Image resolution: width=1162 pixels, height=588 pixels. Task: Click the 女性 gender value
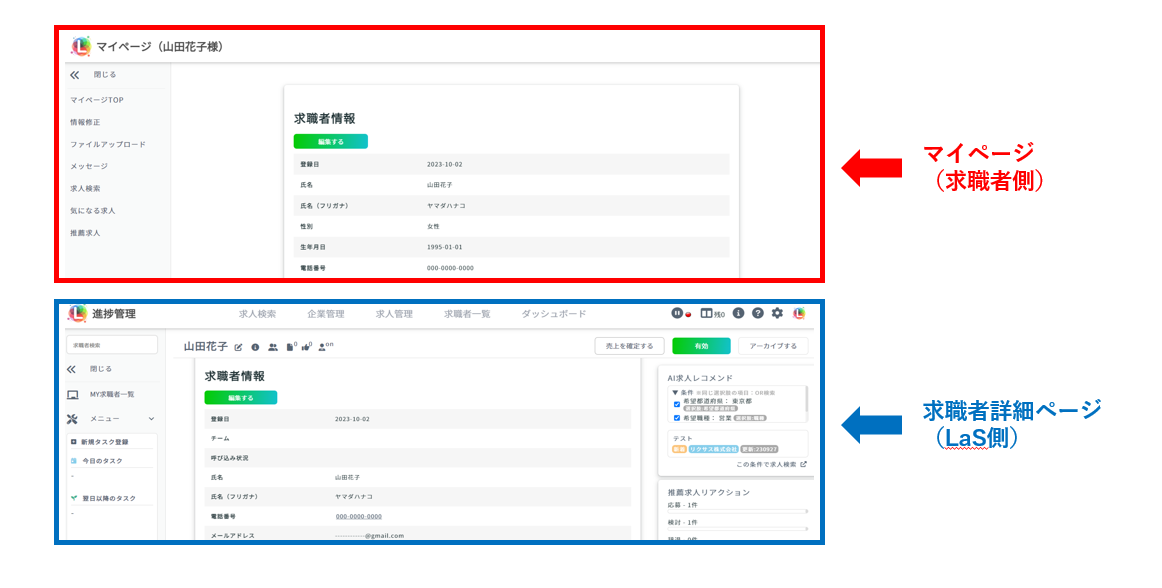[x=434, y=226]
